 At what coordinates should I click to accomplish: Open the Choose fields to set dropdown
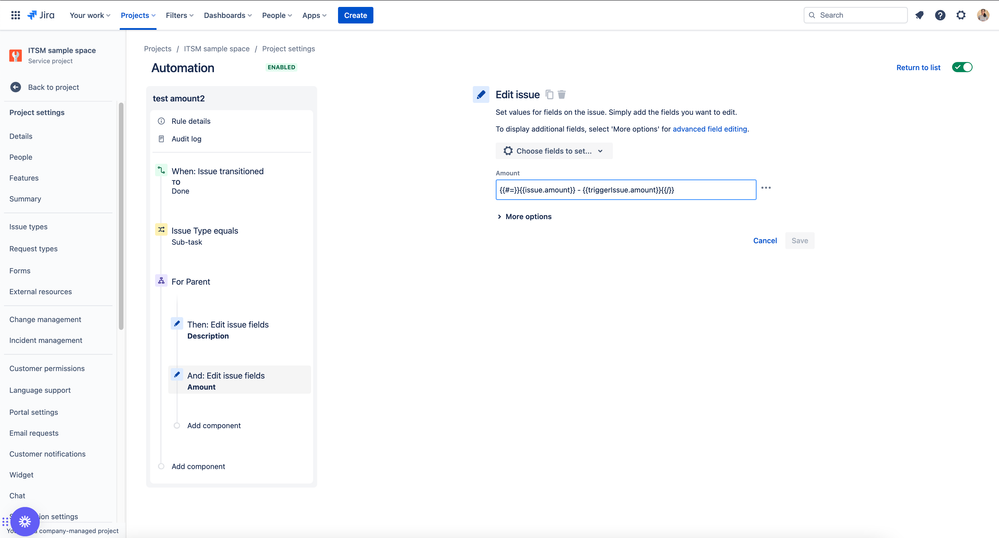click(x=554, y=151)
